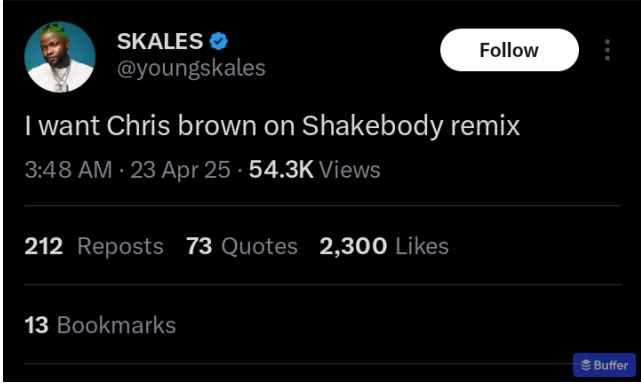The width and height of the screenshot is (641, 388).
Task: Open the SKALES display name
Action: point(160,41)
